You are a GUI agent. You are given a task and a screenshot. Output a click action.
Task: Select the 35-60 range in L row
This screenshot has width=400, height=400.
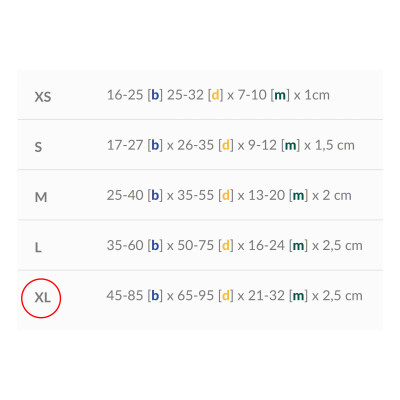pos(125,246)
